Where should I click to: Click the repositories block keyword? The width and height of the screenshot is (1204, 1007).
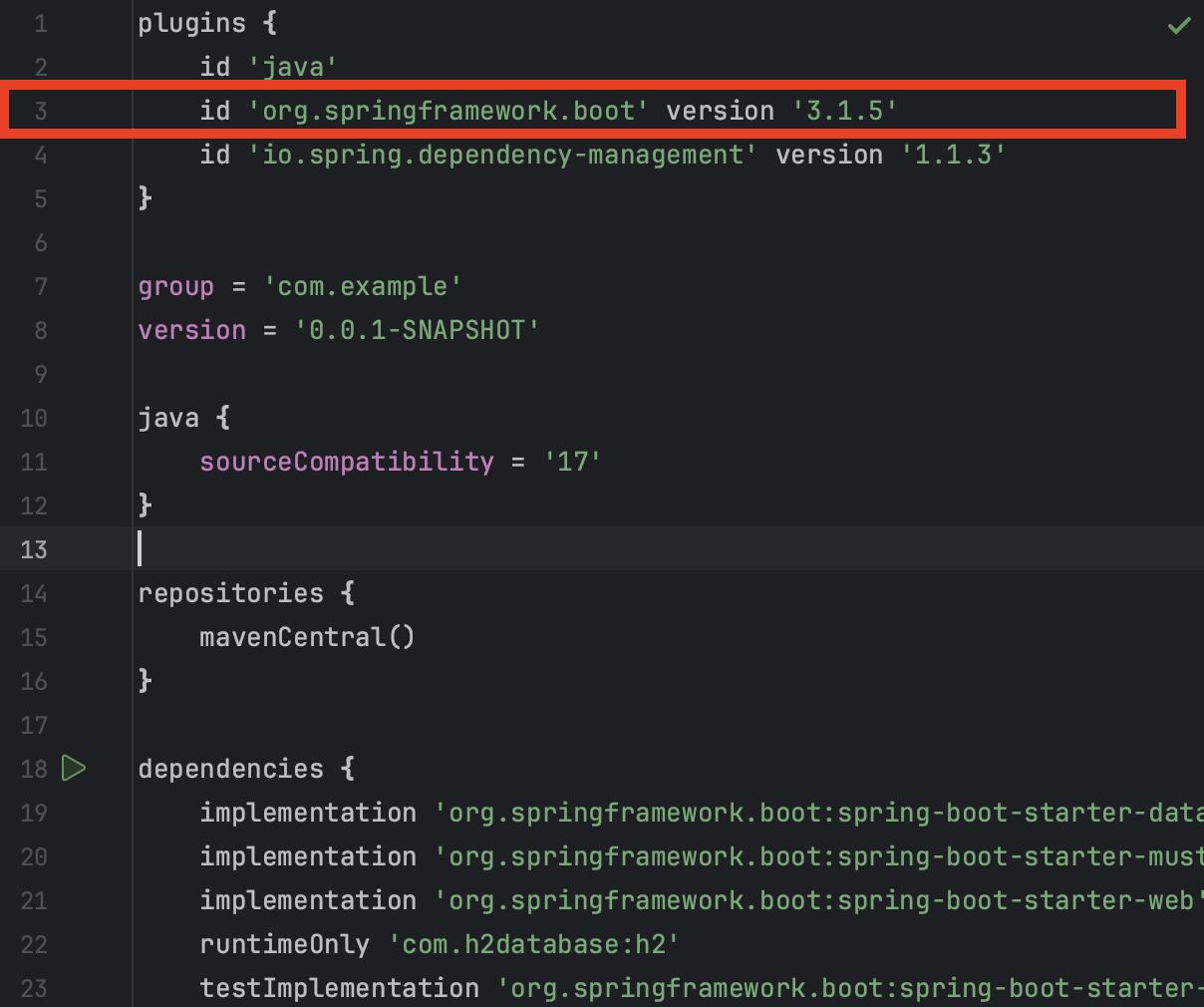[x=230, y=593]
